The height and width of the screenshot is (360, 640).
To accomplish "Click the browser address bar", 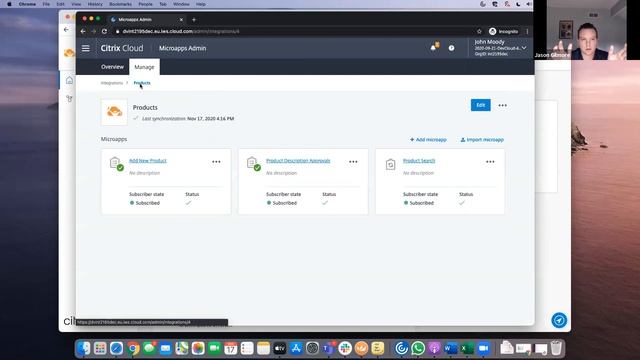I will (x=294, y=31).
